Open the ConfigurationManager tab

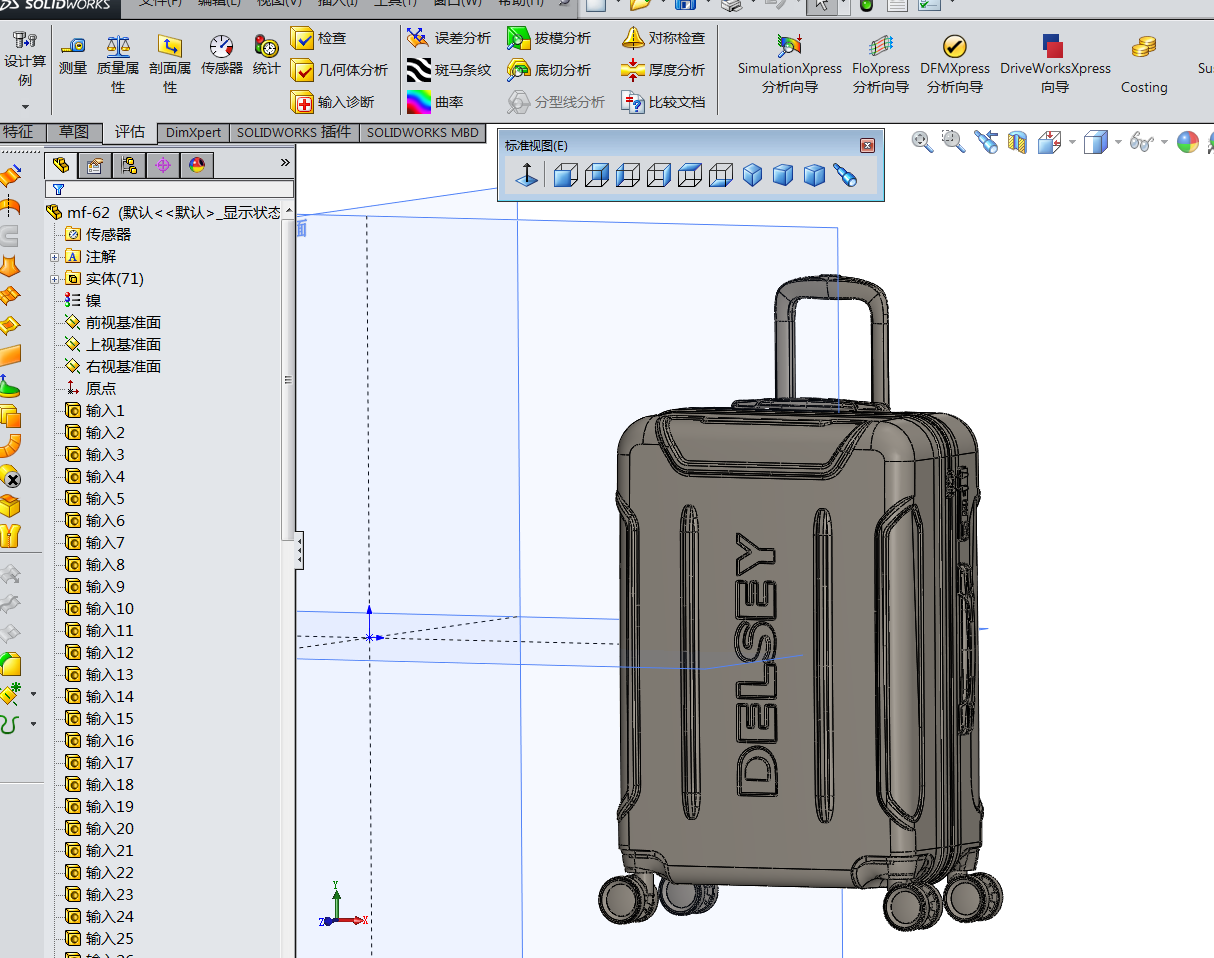(x=129, y=165)
